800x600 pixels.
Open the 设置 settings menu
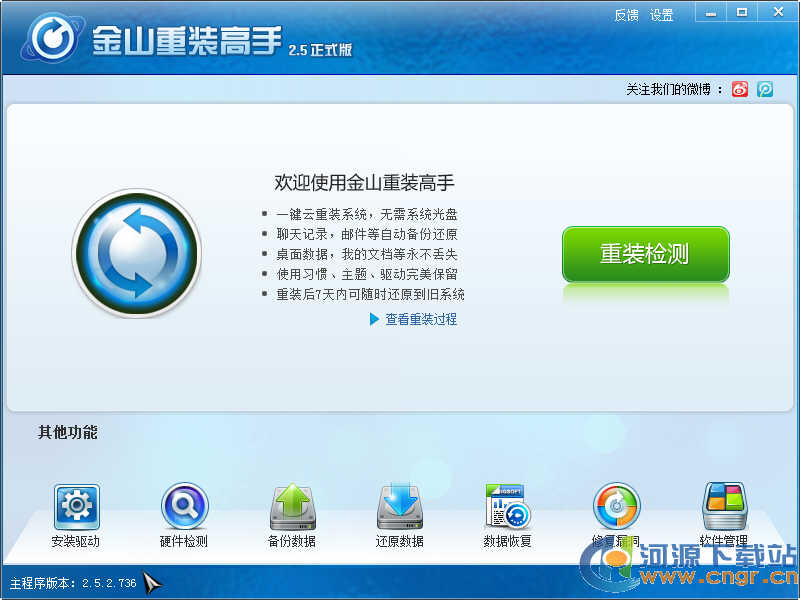661,15
